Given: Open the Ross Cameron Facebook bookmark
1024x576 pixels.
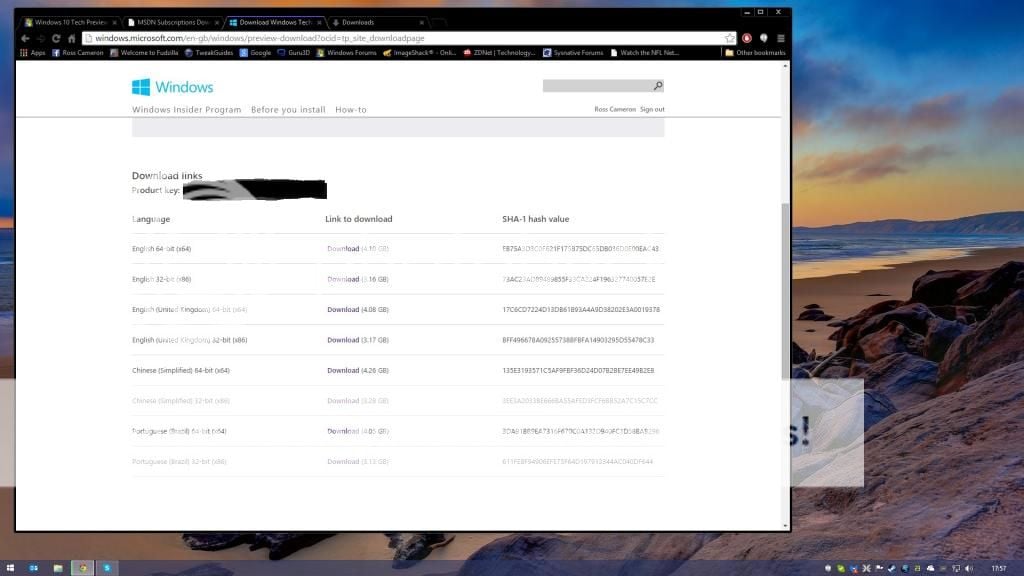Looking at the screenshot, I should (x=78, y=53).
